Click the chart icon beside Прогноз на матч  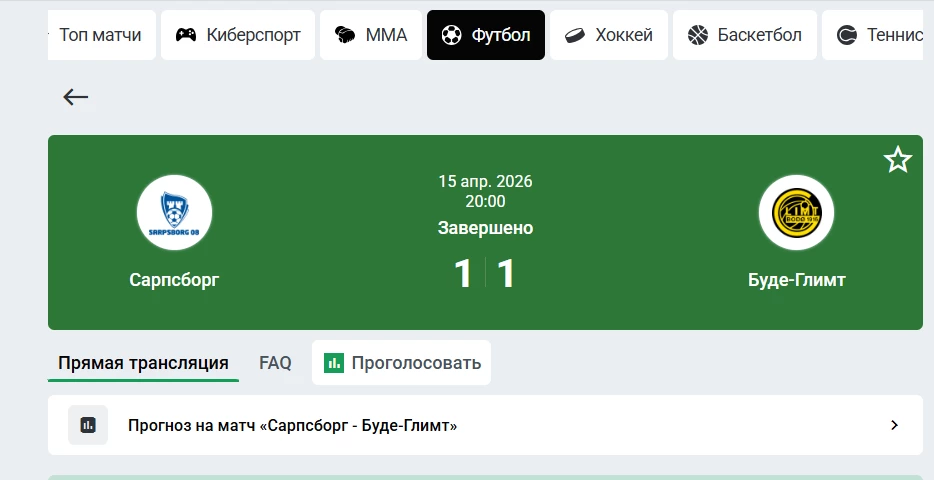click(88, 425)
